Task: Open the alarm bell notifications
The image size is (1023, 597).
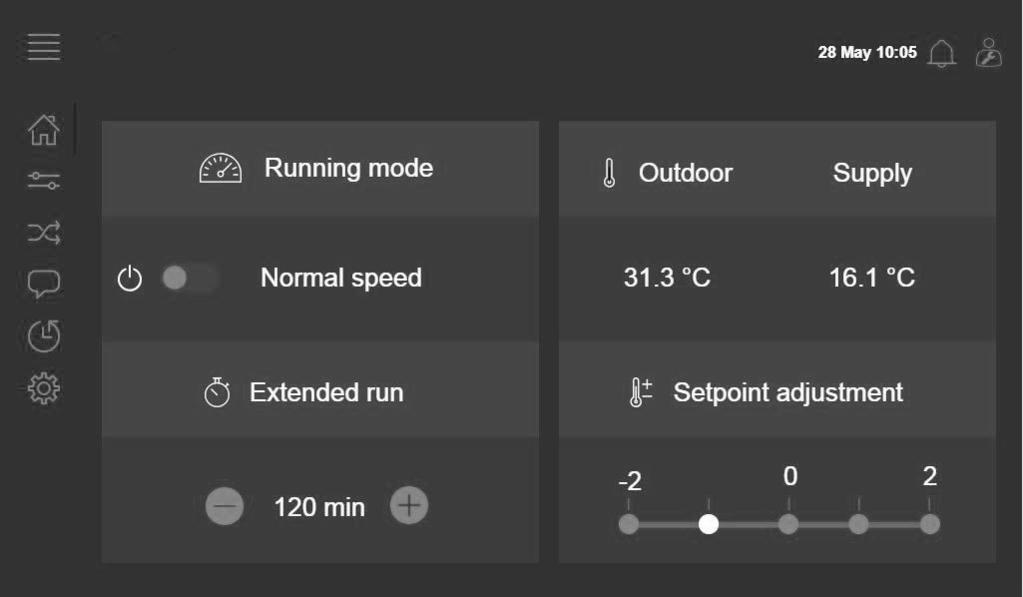Action: [941, 53]
